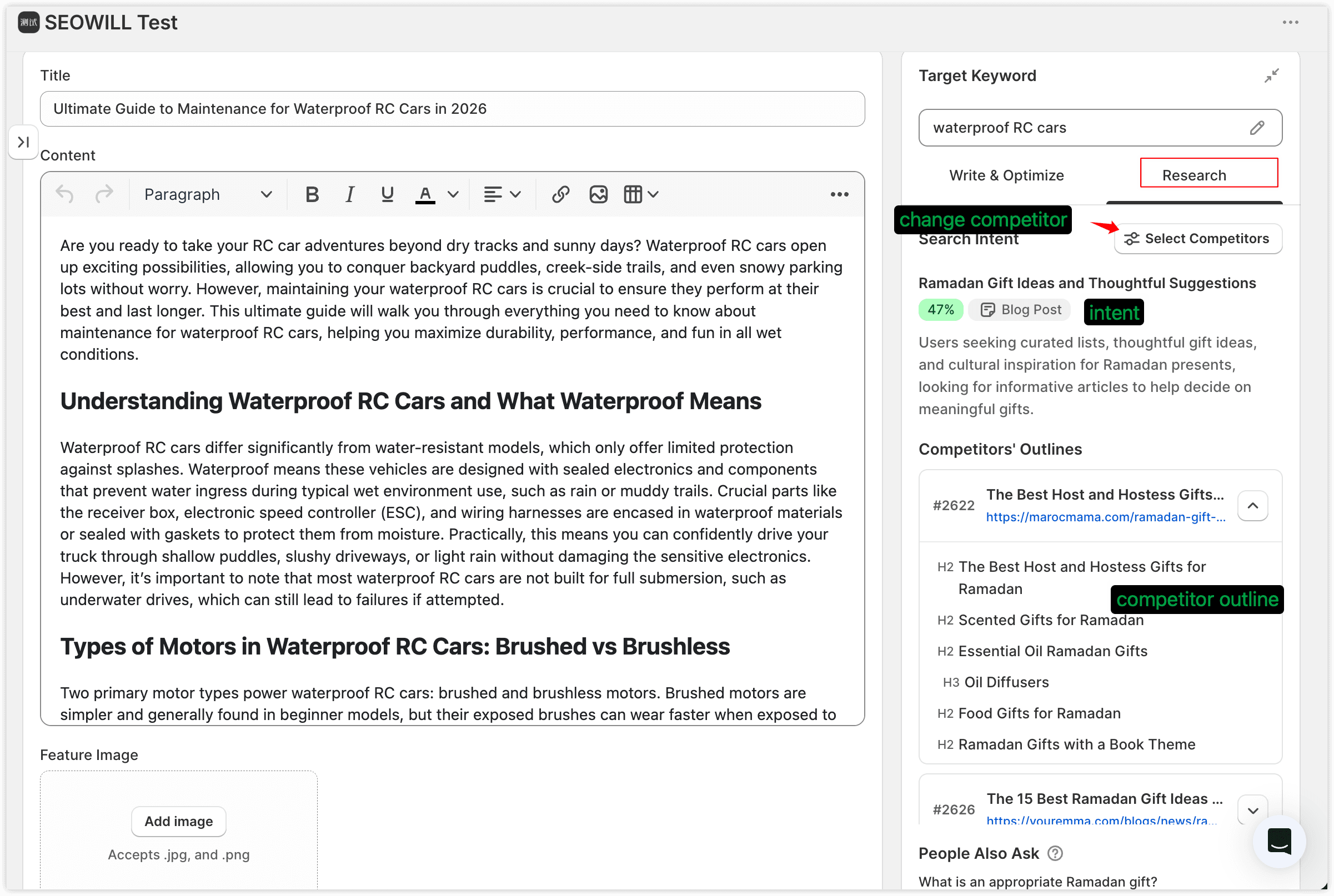
Task: Open the Paragraph style dropdown
Action: click(208, 194)
